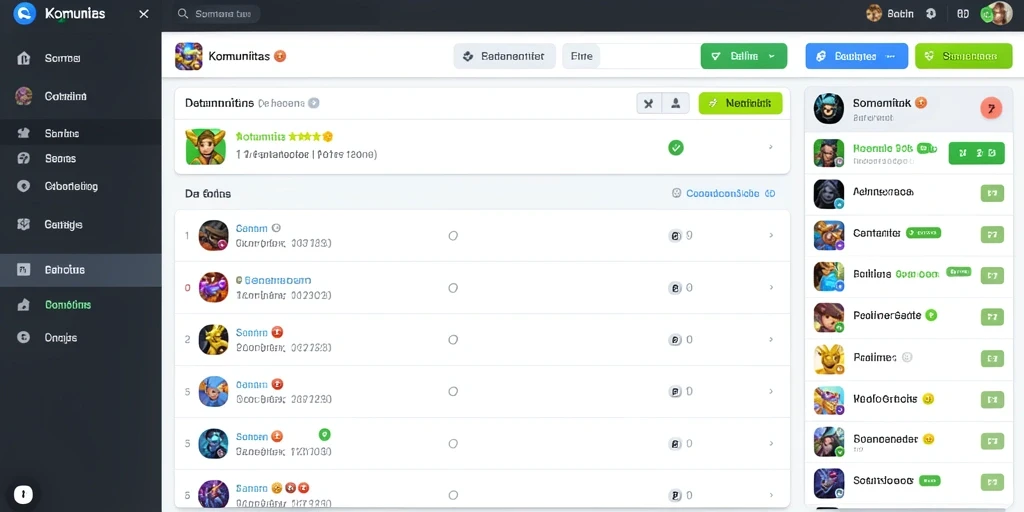Select the highlighted Bahotus sidebar item
The width and height of the screenshot is (1024, 512).
(80, 270)
